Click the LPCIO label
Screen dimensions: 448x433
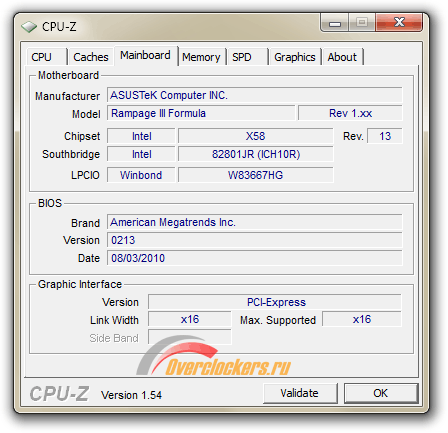(85, 175)
